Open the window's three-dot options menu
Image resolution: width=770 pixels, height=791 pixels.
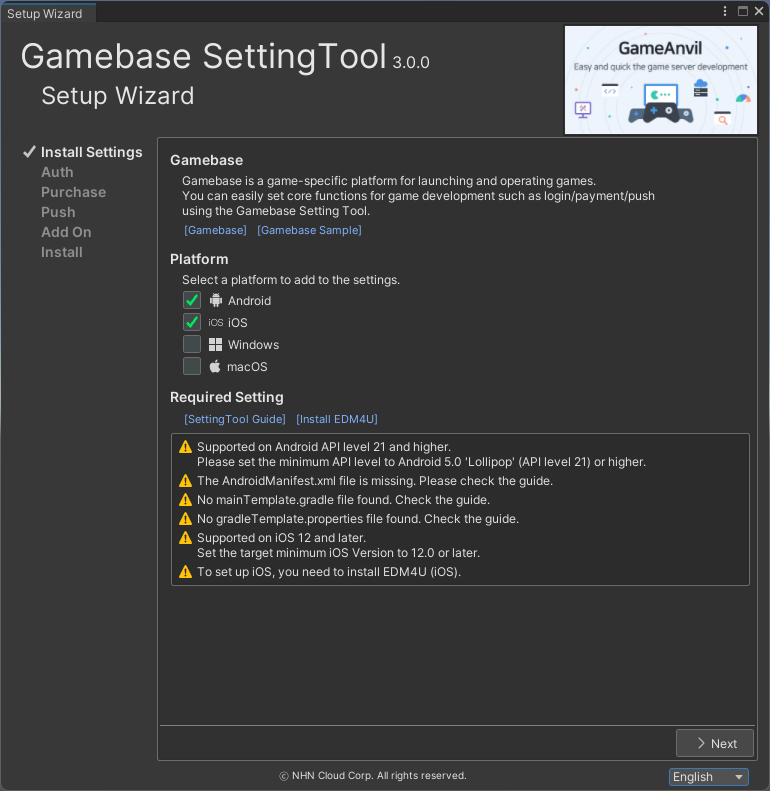click(725, 11)
